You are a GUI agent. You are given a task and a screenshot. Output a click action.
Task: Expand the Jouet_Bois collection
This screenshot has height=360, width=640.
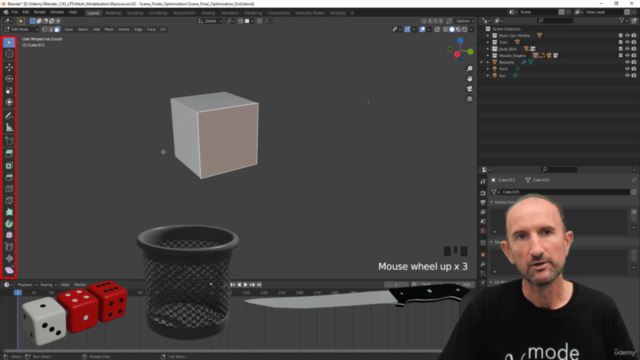488,49
